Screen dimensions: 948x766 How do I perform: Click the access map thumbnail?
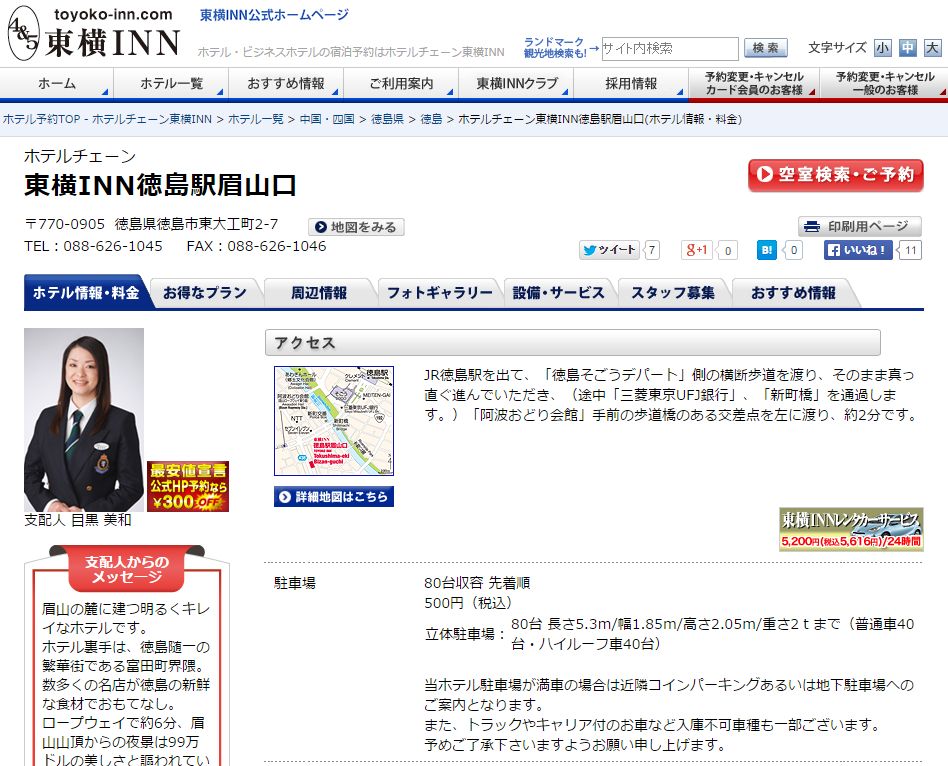334,421
